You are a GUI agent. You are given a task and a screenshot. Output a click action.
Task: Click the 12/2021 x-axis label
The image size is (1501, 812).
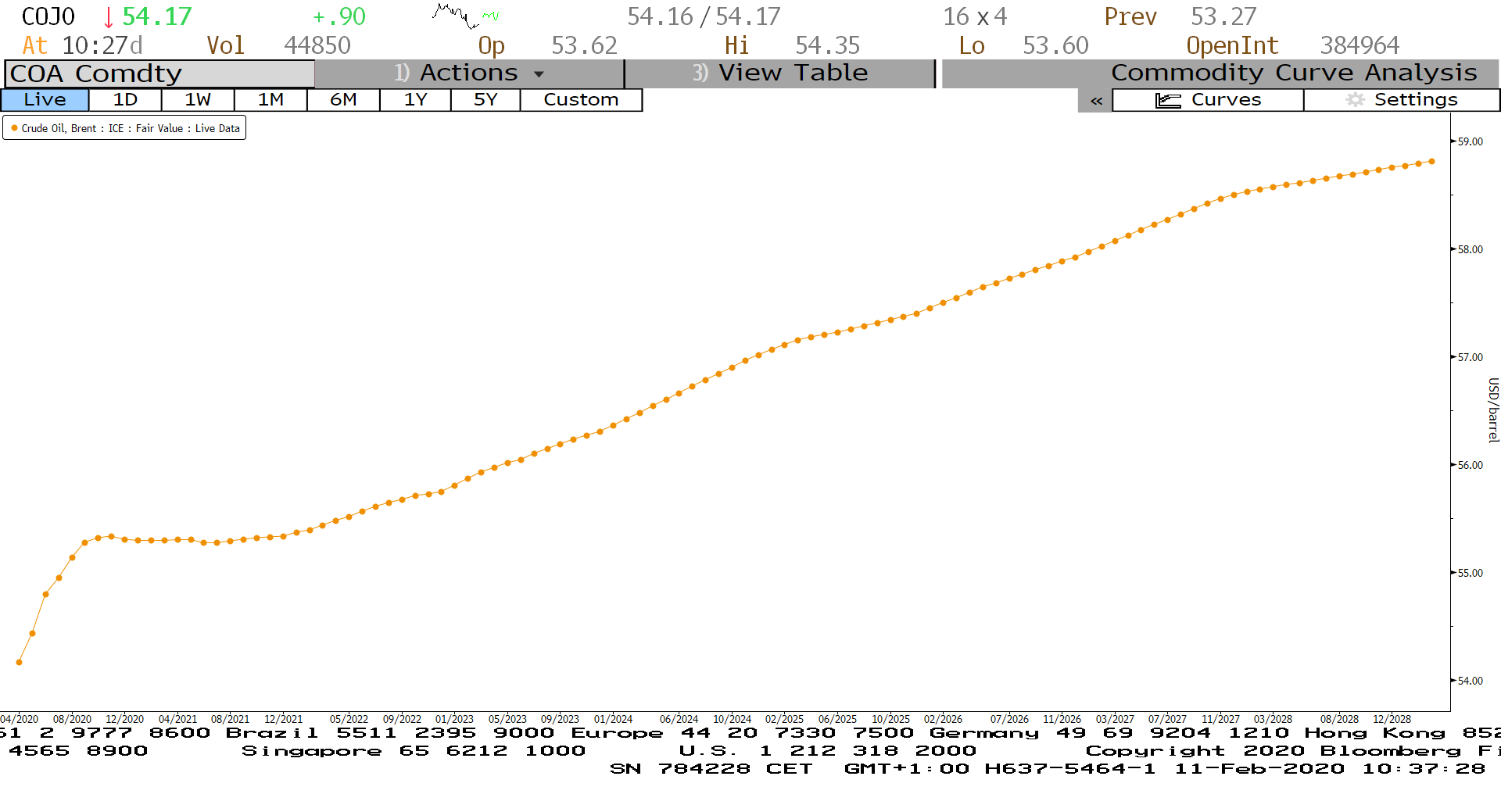(x=283, y=719)
